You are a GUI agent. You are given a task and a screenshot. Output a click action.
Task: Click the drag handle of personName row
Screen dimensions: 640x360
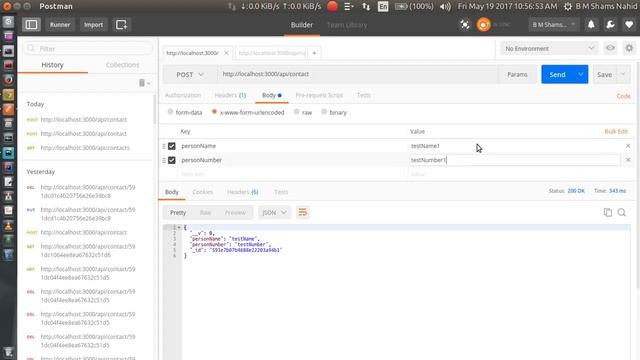(164, 146)
